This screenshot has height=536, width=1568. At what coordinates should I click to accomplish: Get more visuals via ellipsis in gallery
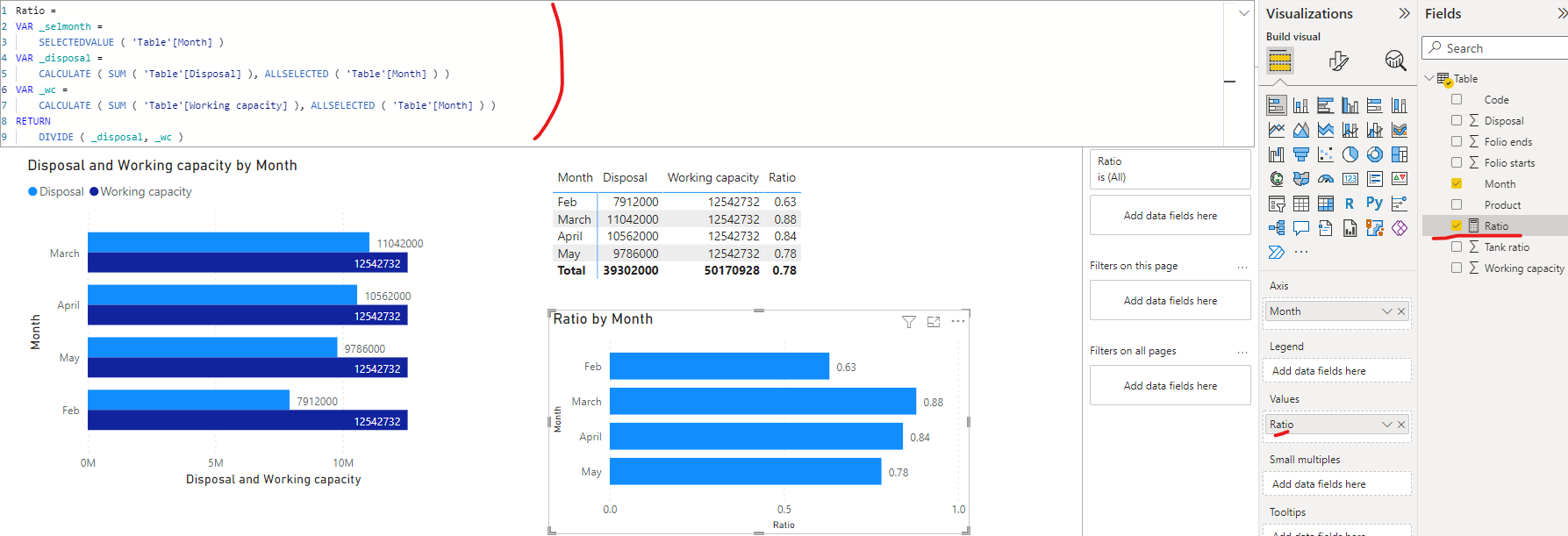[1301, 253]
